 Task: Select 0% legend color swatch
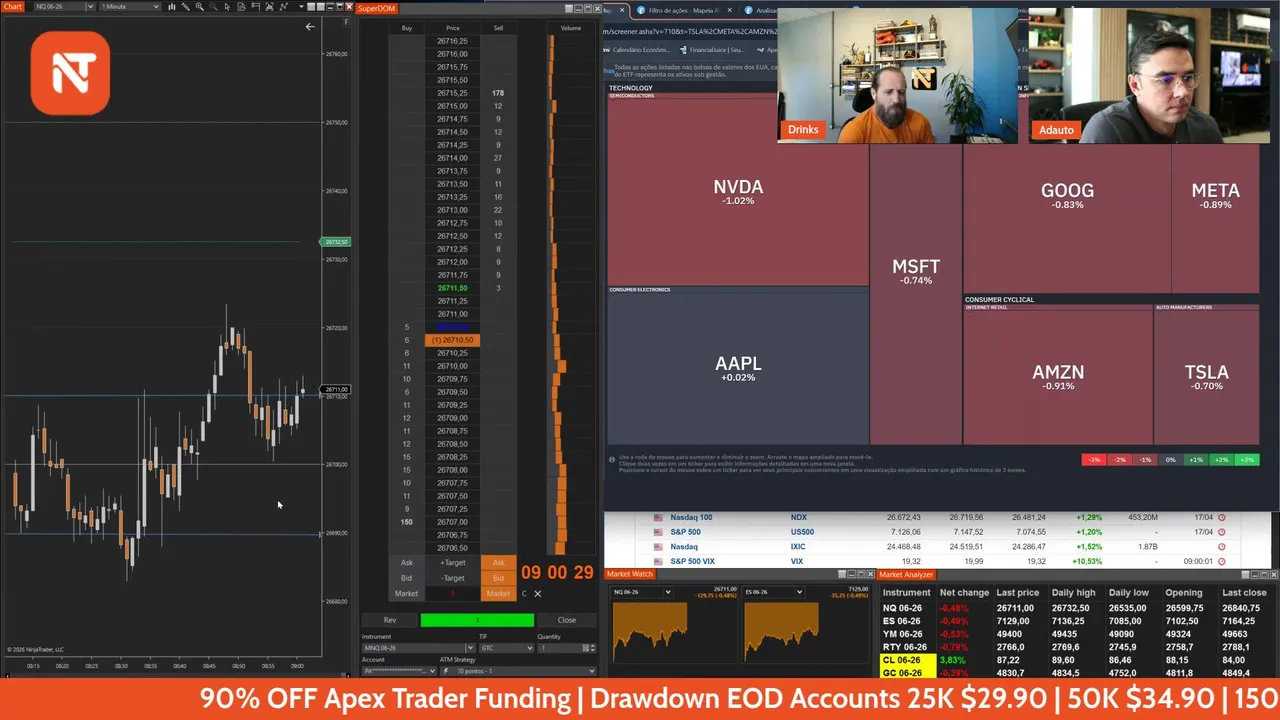(x=1171, y=460)
